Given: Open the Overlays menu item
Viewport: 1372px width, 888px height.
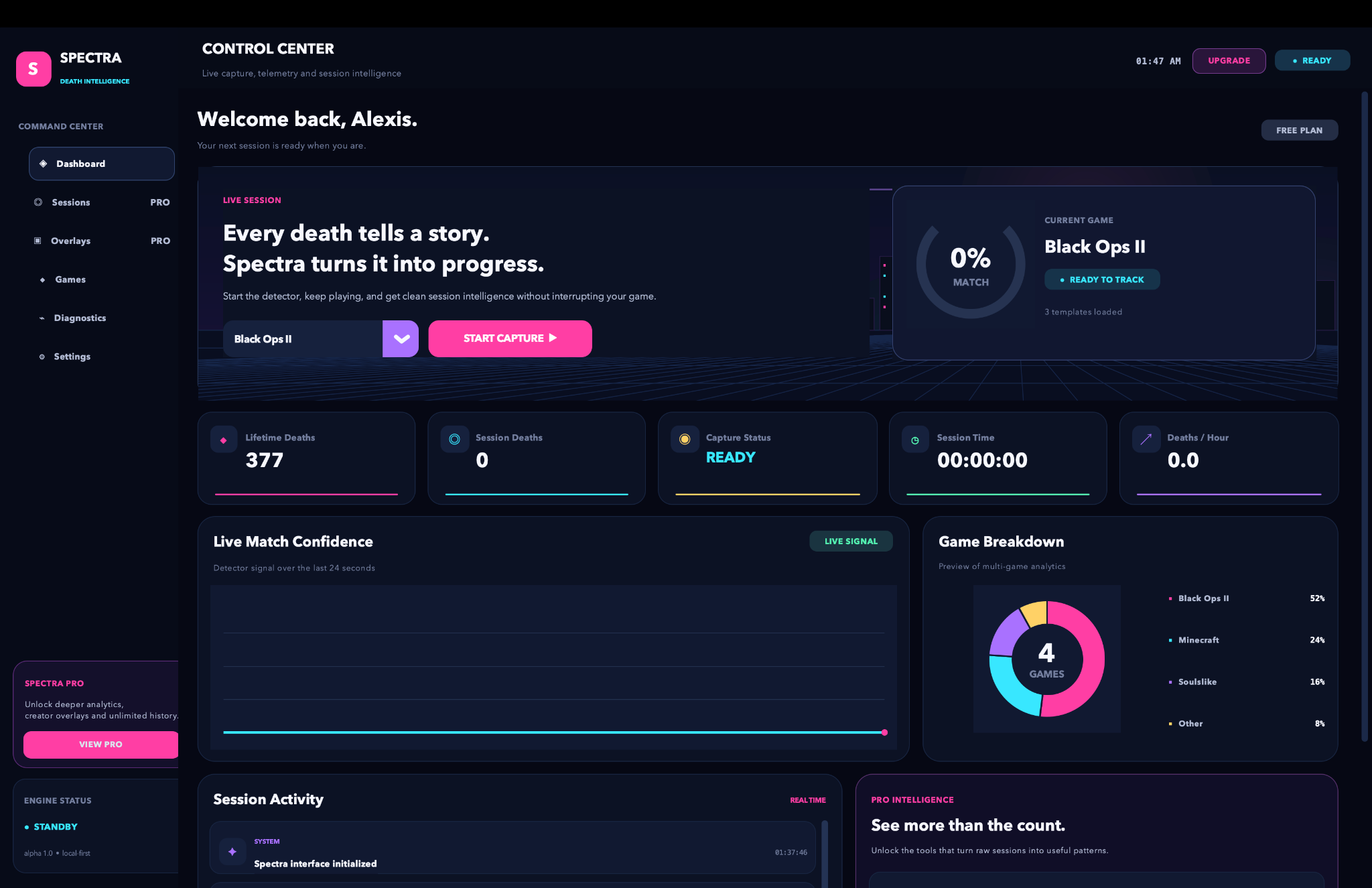Looking at the screenshot, I should pos(102,241).
